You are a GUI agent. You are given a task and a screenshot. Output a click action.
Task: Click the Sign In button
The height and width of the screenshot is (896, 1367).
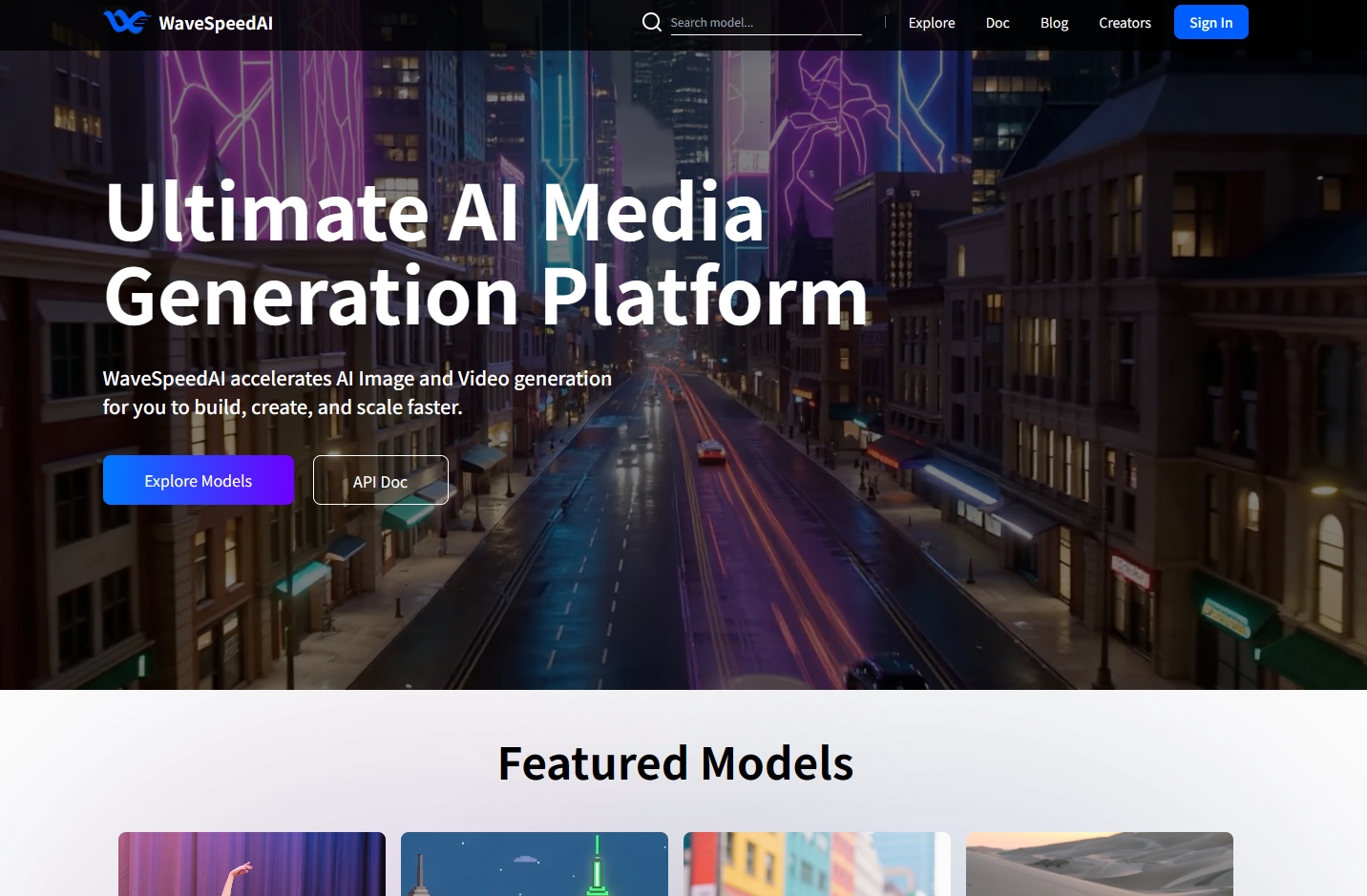pos(1210,22)
